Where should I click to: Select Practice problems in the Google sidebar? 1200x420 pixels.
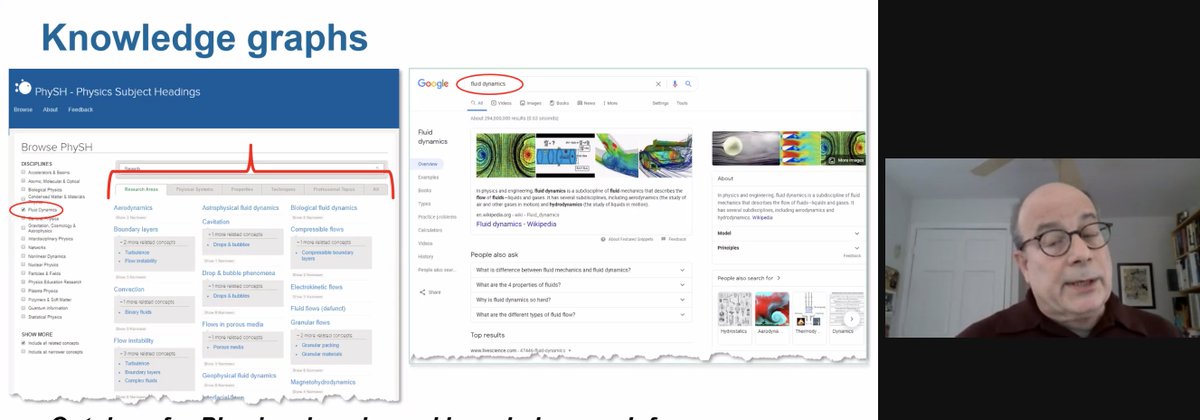coord(437,217)
